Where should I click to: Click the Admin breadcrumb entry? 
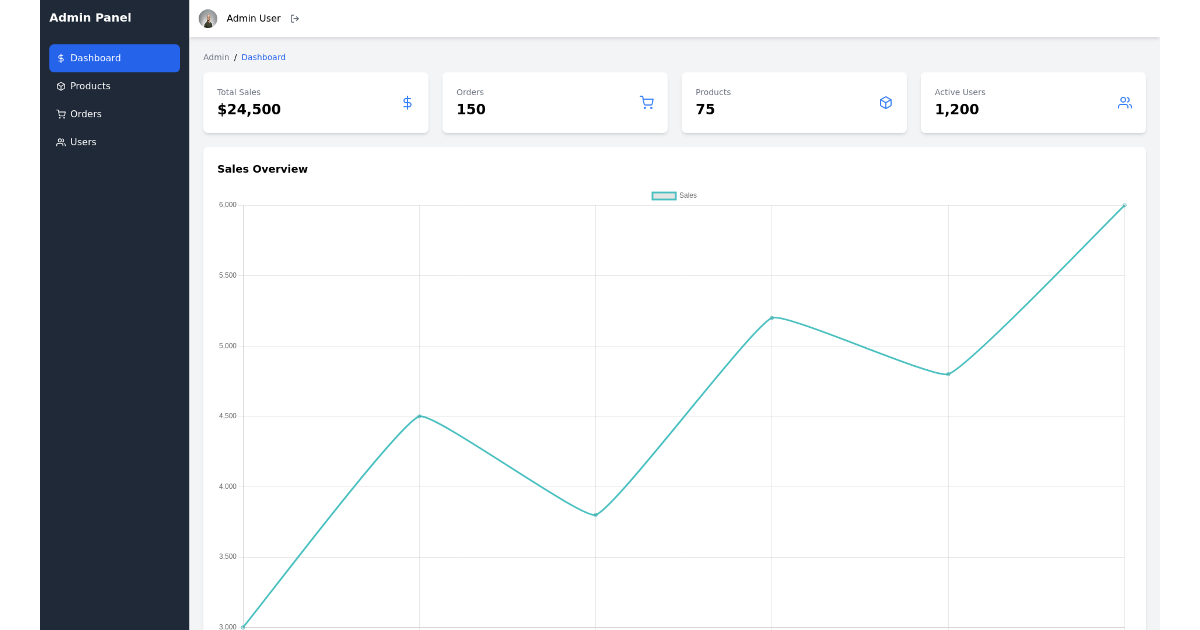[x=216, y=57]
